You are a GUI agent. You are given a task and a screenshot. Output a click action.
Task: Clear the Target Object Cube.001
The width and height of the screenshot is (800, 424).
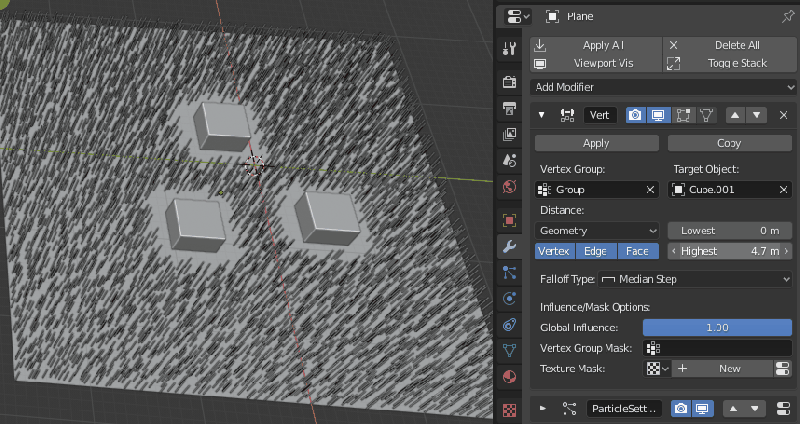tap(784, 190)
